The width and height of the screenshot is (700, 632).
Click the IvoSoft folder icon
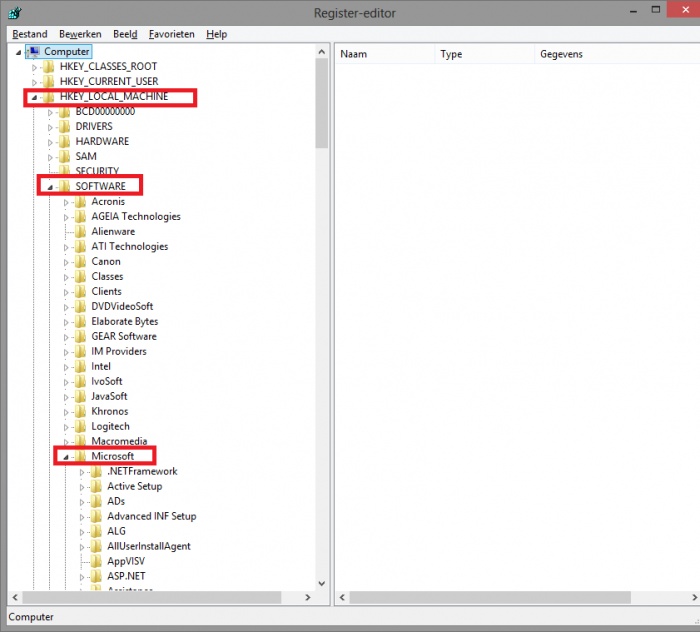click(80, 382)
